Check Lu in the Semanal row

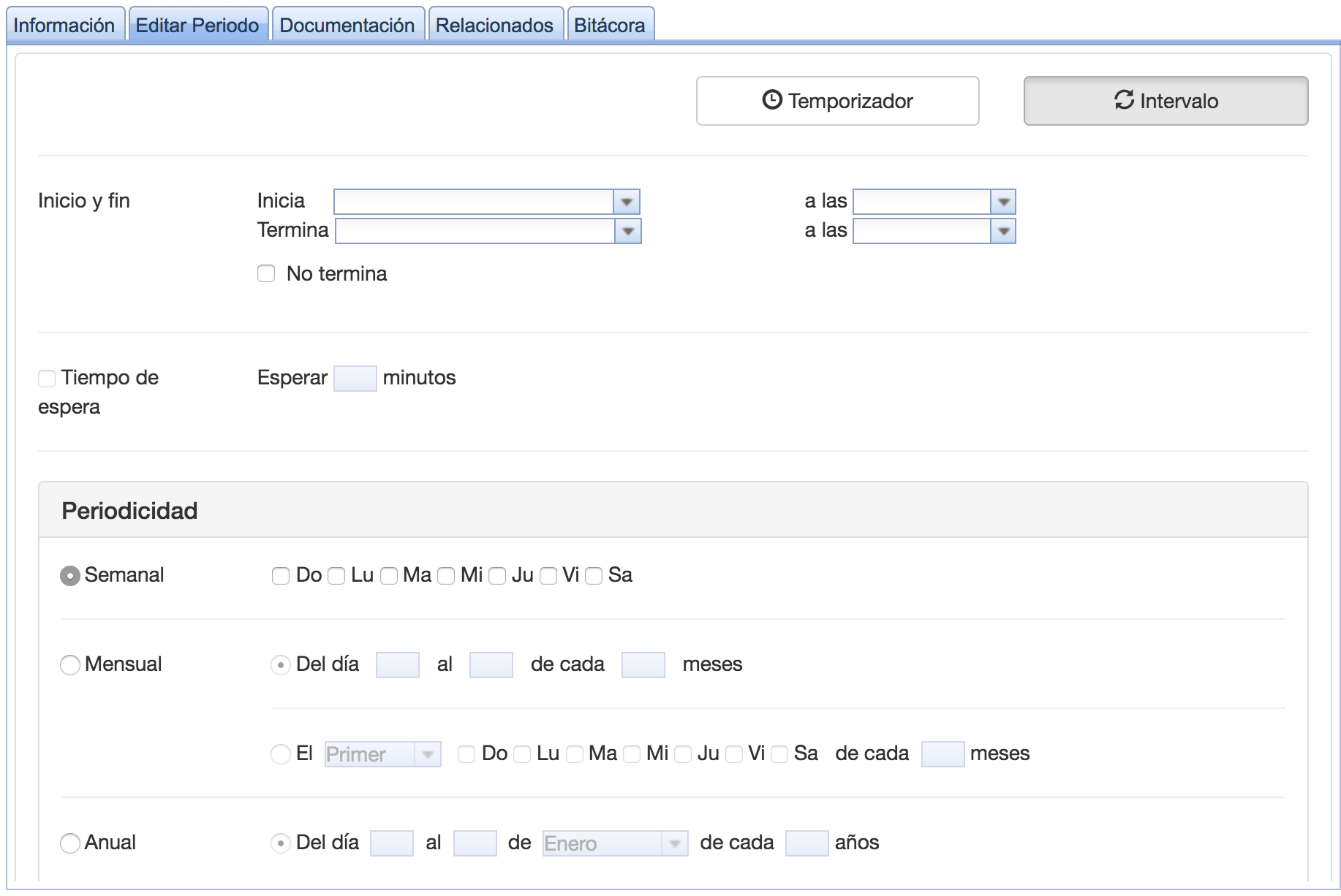[336, 576]
